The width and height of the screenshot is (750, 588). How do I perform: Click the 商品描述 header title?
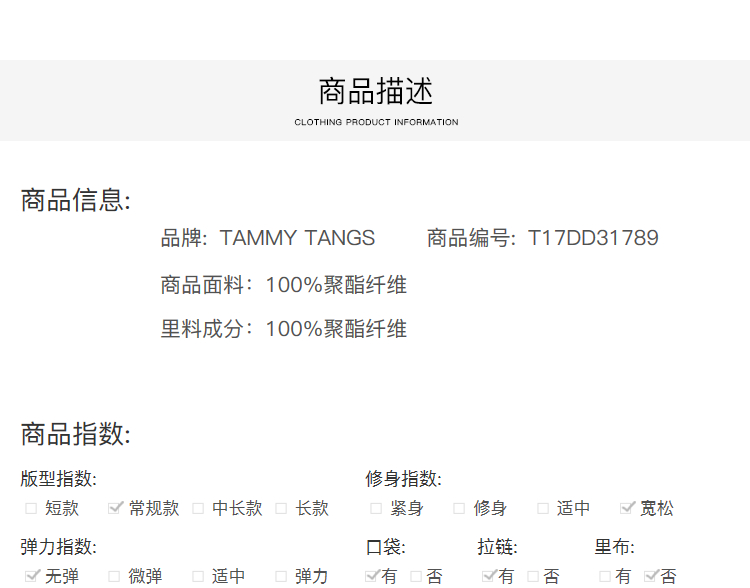coord(376,92)
